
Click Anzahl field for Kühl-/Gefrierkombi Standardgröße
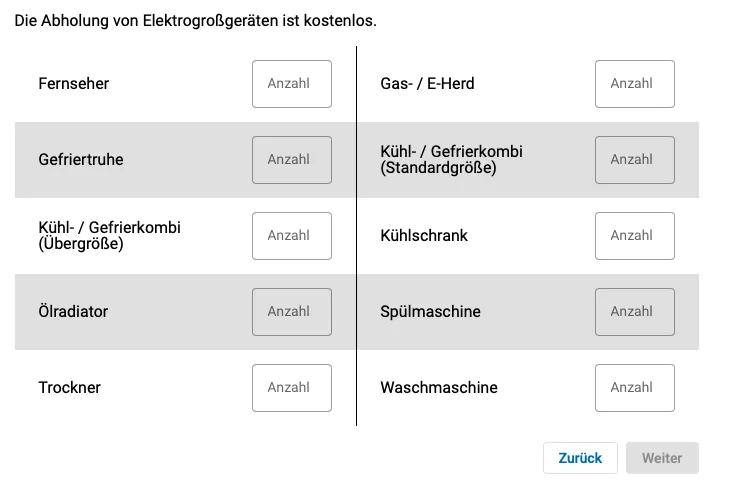tap(635, 160)
